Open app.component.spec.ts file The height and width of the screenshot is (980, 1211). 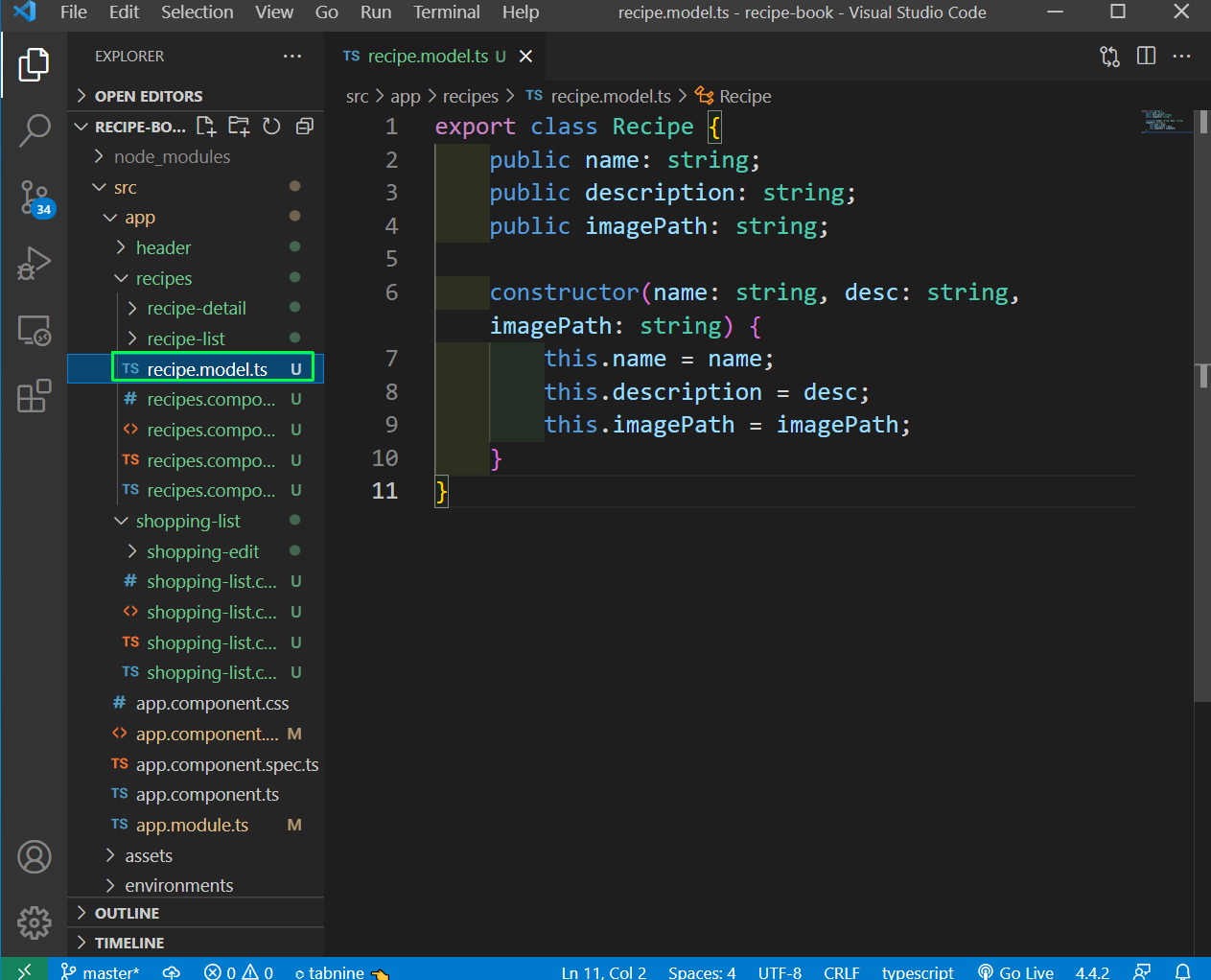tap(196, 764)
